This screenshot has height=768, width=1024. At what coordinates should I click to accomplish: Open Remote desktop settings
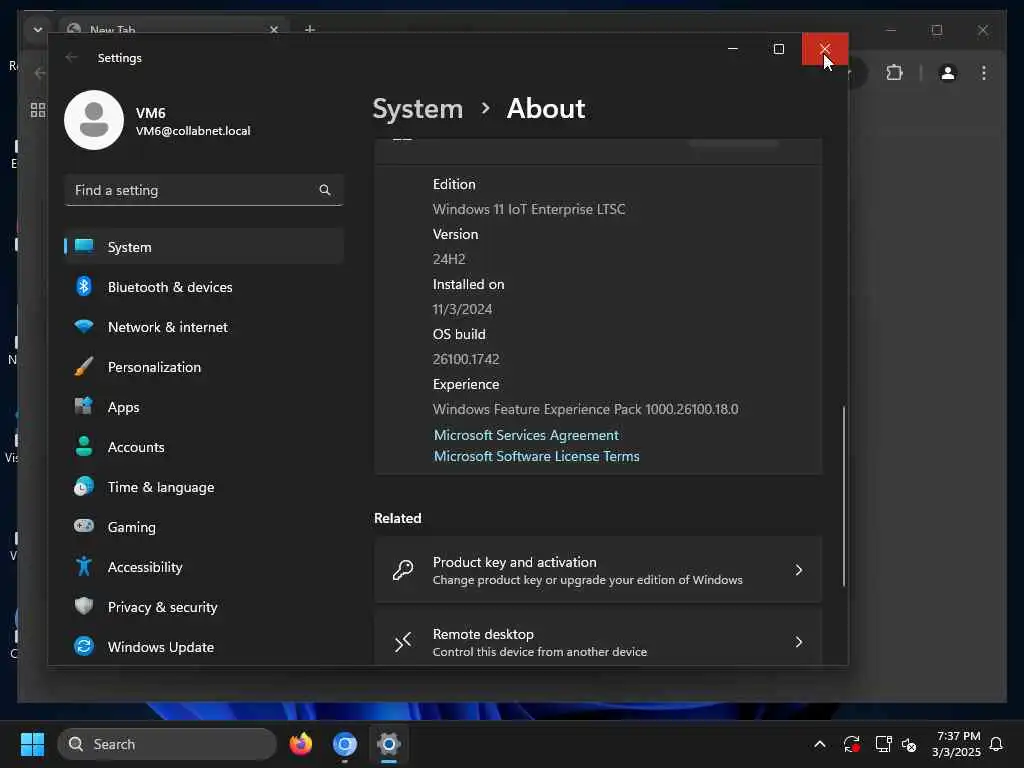coord(598,642)
